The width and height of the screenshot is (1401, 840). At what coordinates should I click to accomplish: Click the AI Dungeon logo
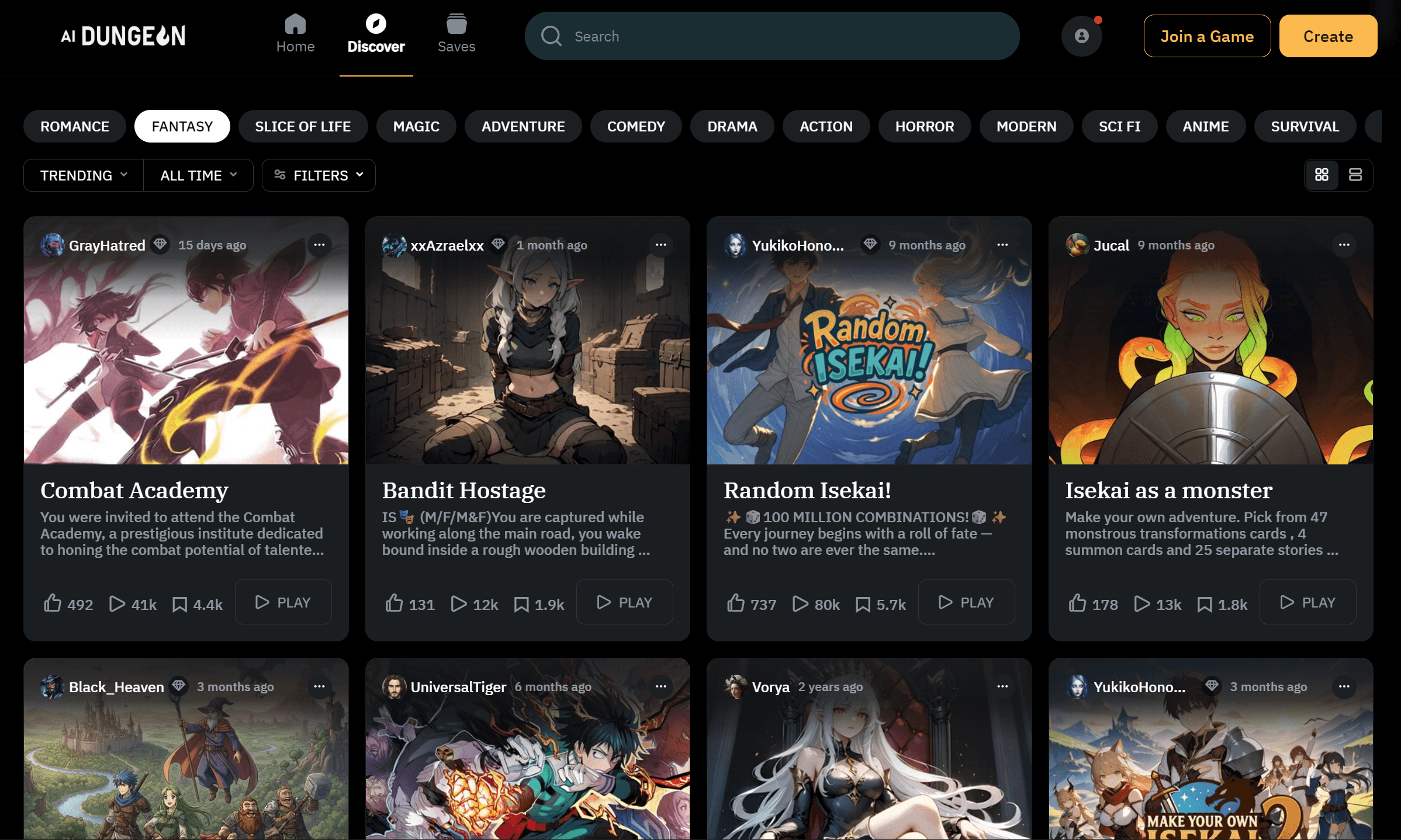pyautogui.click(x=123, y=36)
